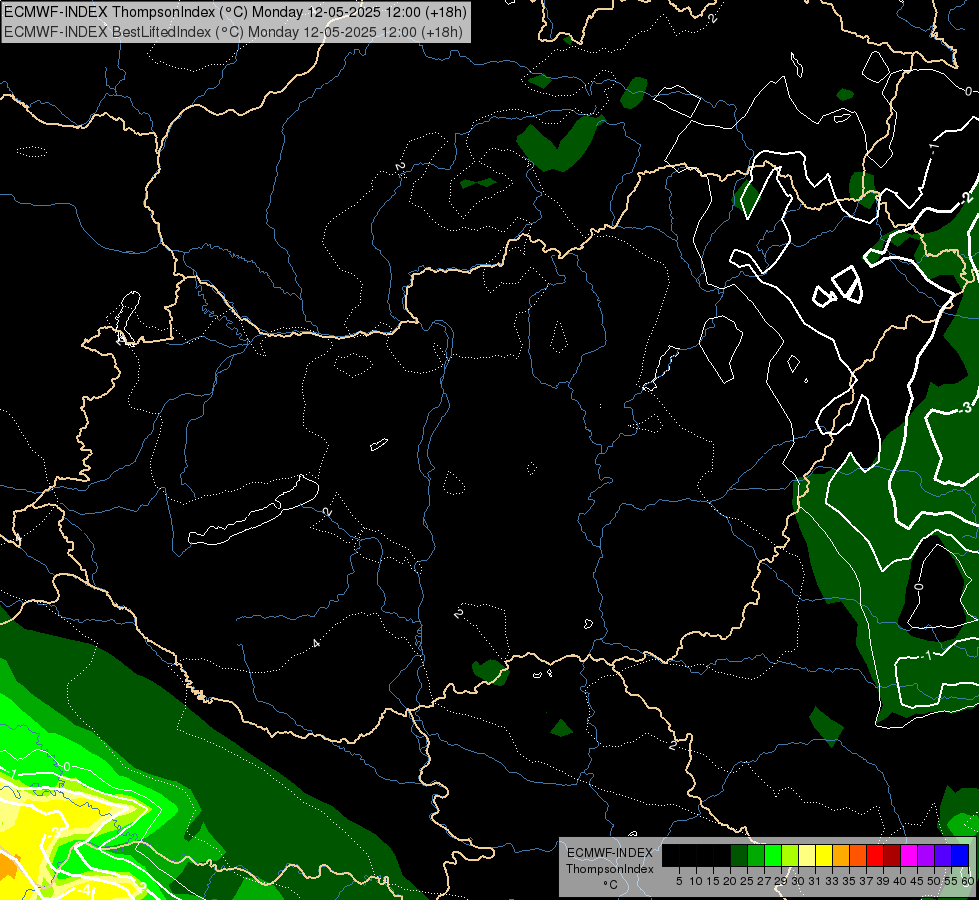This screenshot has width=979, height=900.
Task: Click the legend tick value '60'
Action: [x=967, y=881]
